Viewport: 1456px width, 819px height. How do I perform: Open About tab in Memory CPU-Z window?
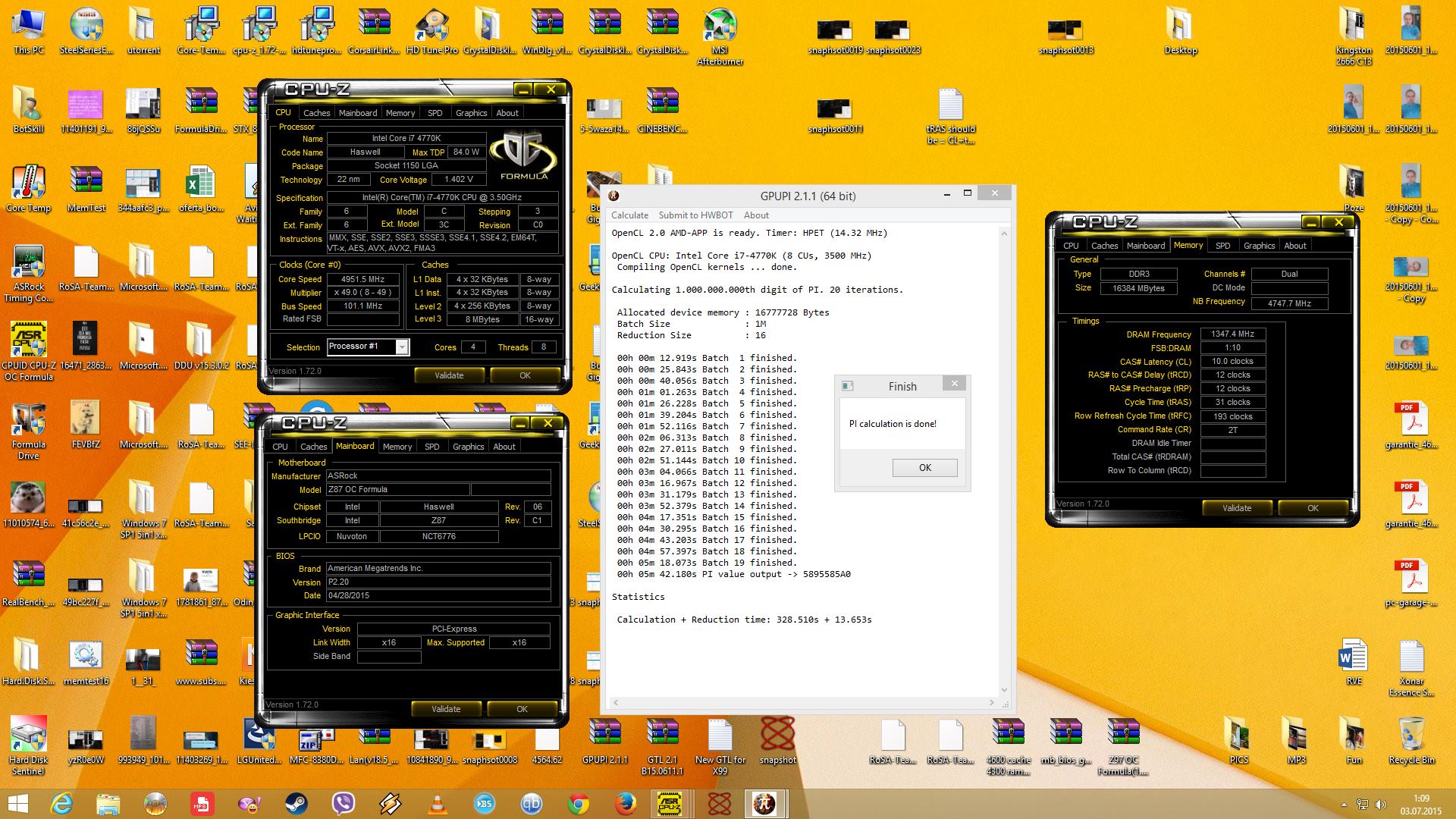1295,246
